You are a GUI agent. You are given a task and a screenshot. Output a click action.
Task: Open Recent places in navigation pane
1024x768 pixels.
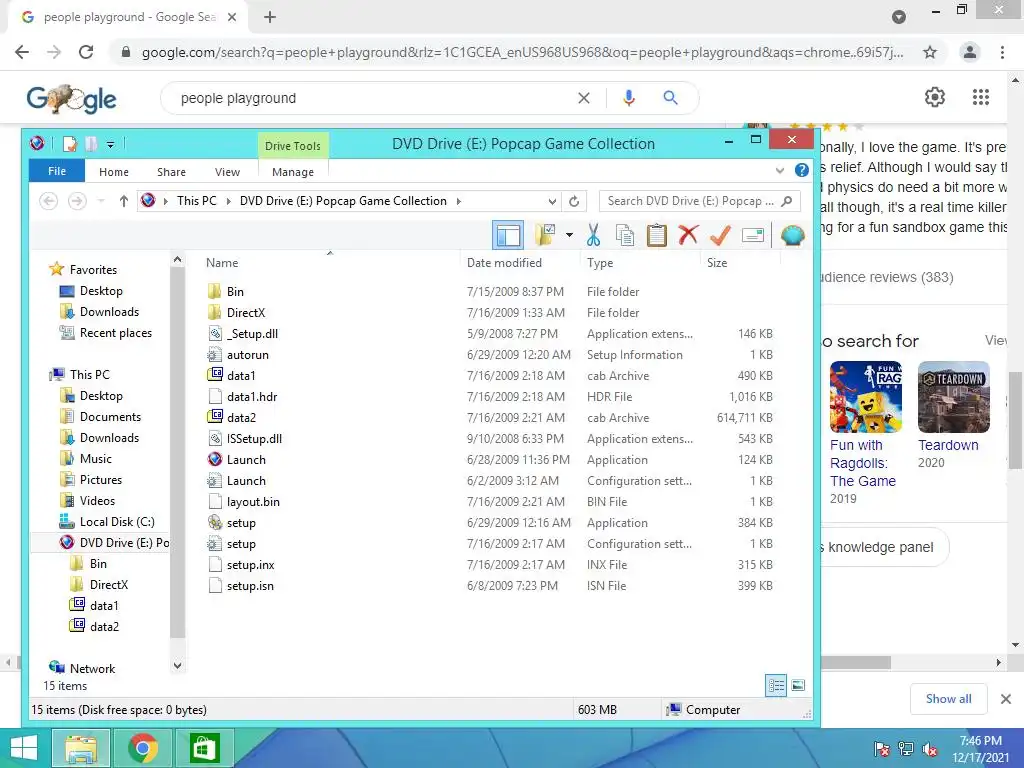pos(116,333)
